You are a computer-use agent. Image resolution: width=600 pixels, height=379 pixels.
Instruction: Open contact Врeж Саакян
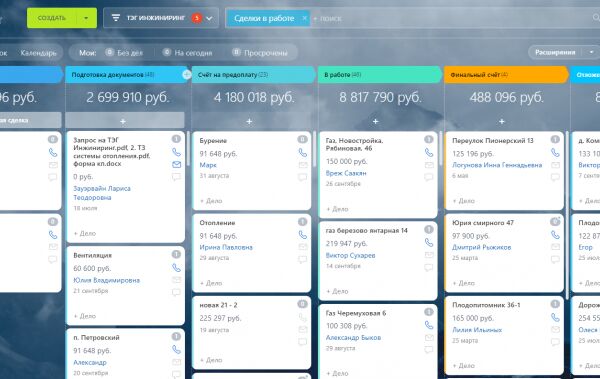coord(346,173)
